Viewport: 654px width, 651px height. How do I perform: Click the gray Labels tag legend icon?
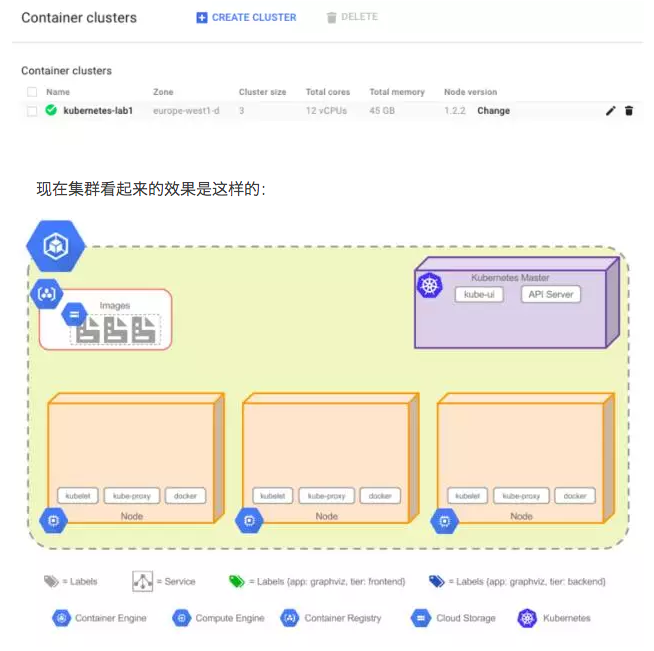click(x=51, y=581)
